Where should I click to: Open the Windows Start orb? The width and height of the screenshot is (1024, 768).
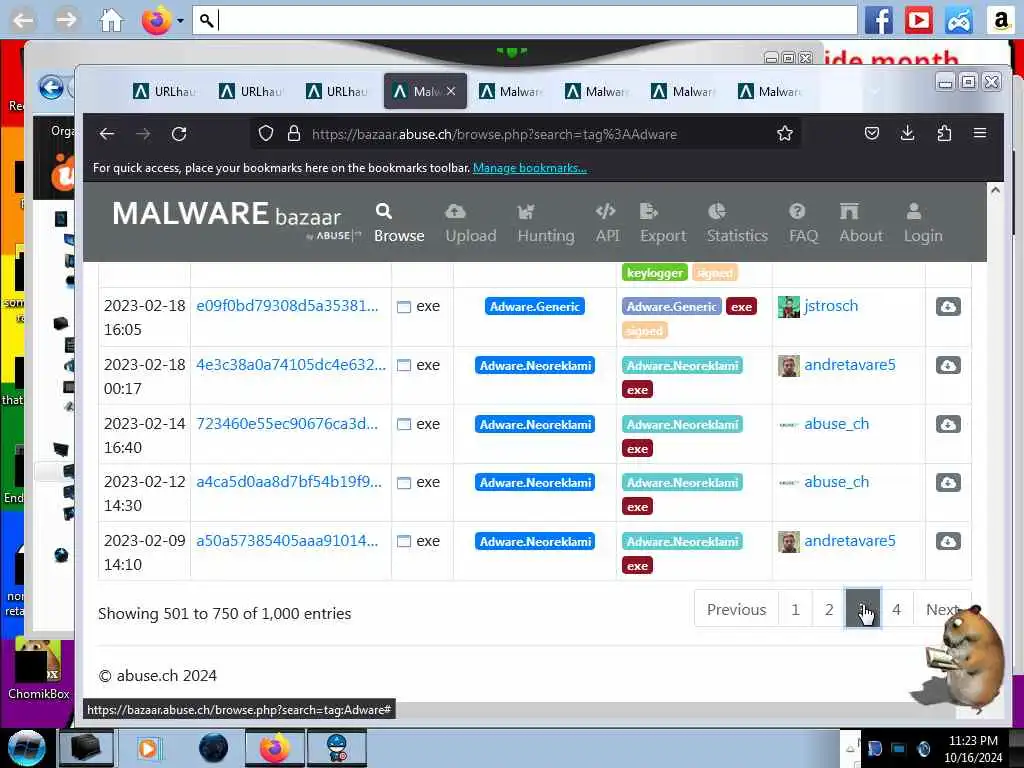tap(26, 748)
